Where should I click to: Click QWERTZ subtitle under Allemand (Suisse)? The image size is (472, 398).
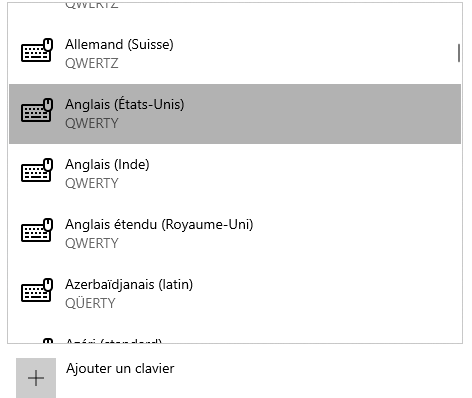tap(92, 63)
